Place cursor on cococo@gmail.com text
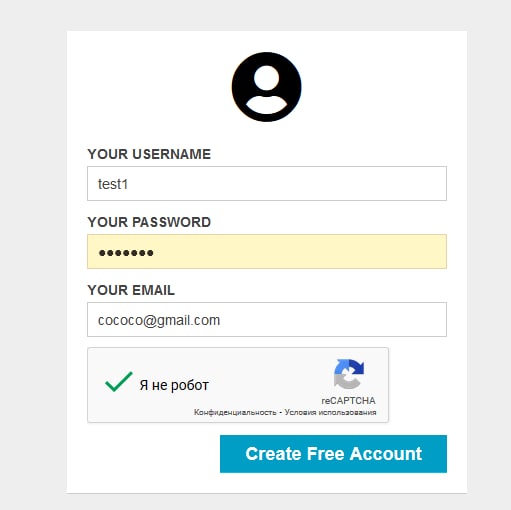Screen dimensions: 511x510 pos(159,320)
